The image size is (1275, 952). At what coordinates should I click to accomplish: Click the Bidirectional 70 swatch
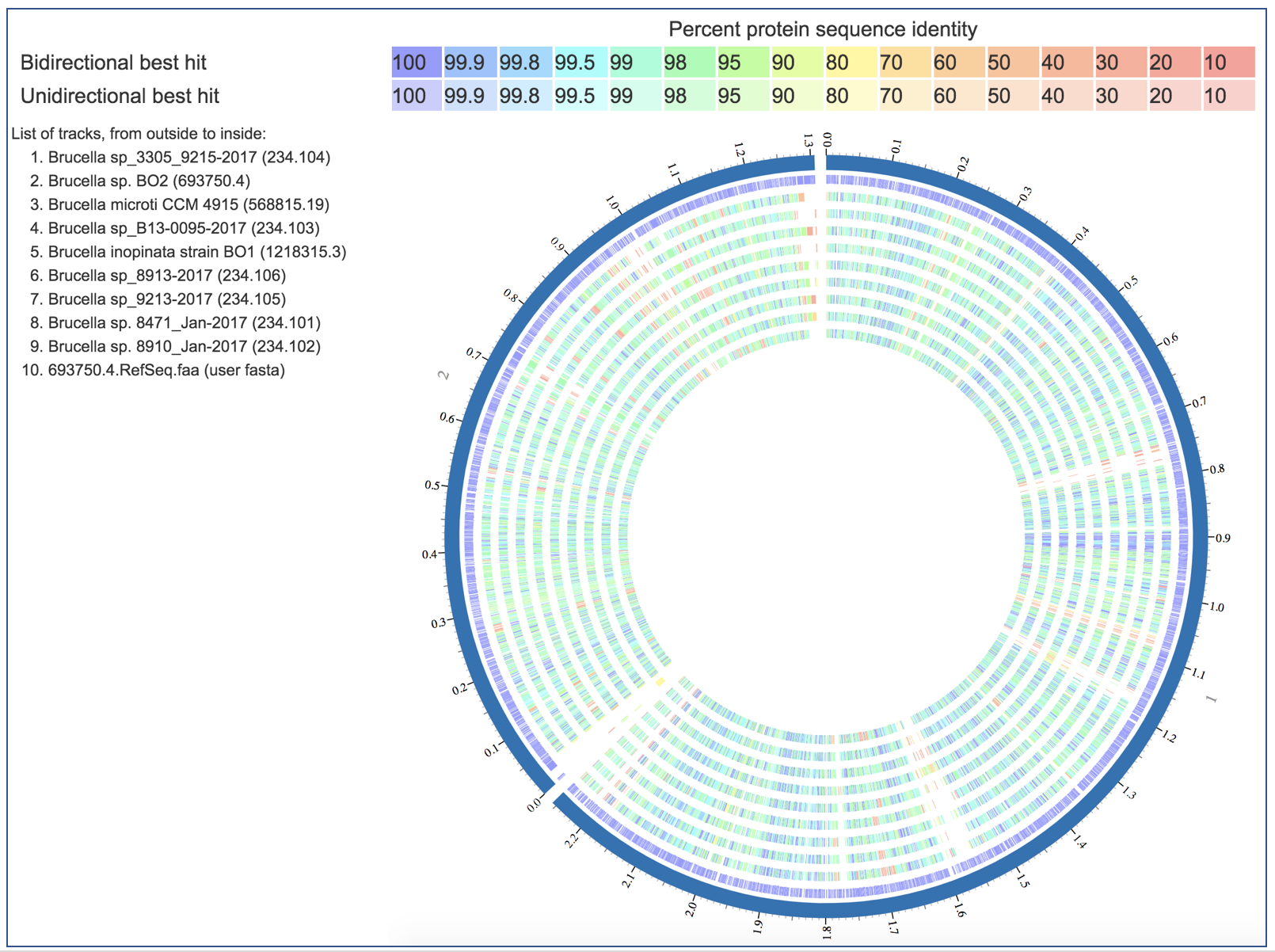[904, 62]
